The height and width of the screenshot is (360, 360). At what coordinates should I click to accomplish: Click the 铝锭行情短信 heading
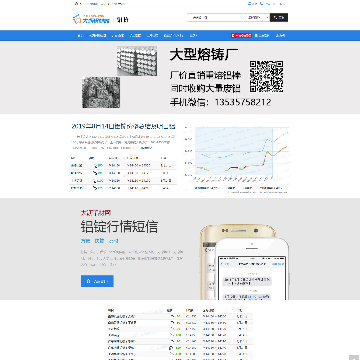pos(119,227)
